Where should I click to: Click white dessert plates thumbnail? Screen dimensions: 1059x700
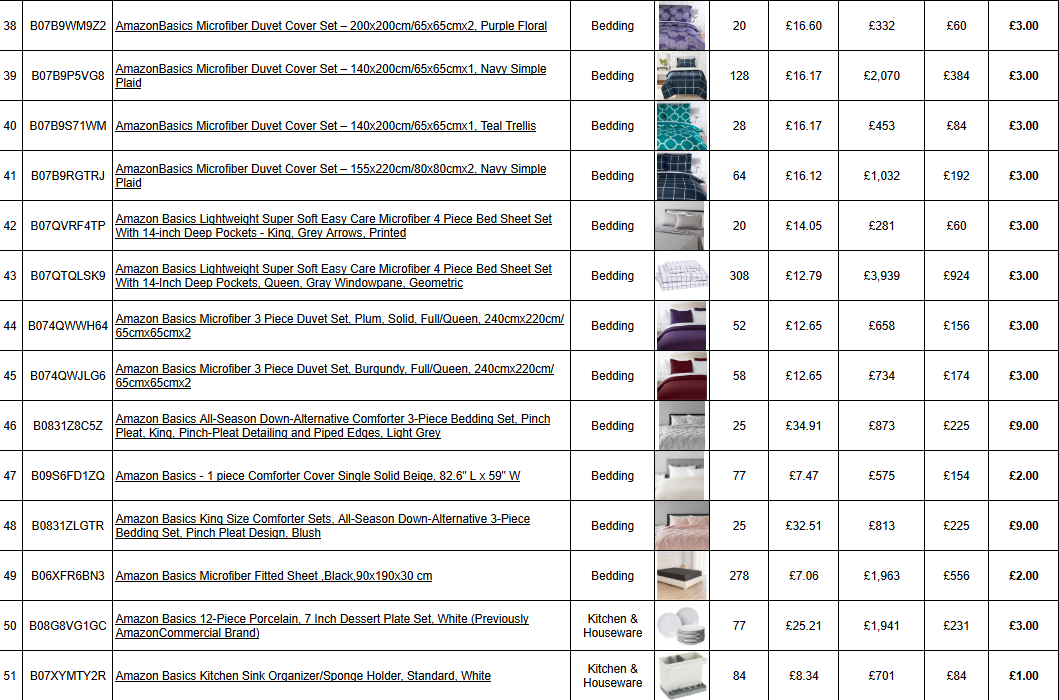[x=681, y=626]
